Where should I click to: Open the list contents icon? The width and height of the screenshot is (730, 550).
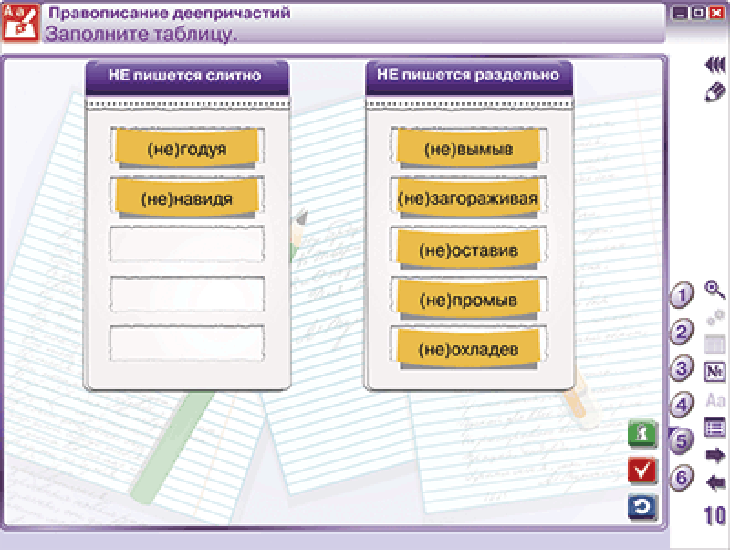click(715, 428)
